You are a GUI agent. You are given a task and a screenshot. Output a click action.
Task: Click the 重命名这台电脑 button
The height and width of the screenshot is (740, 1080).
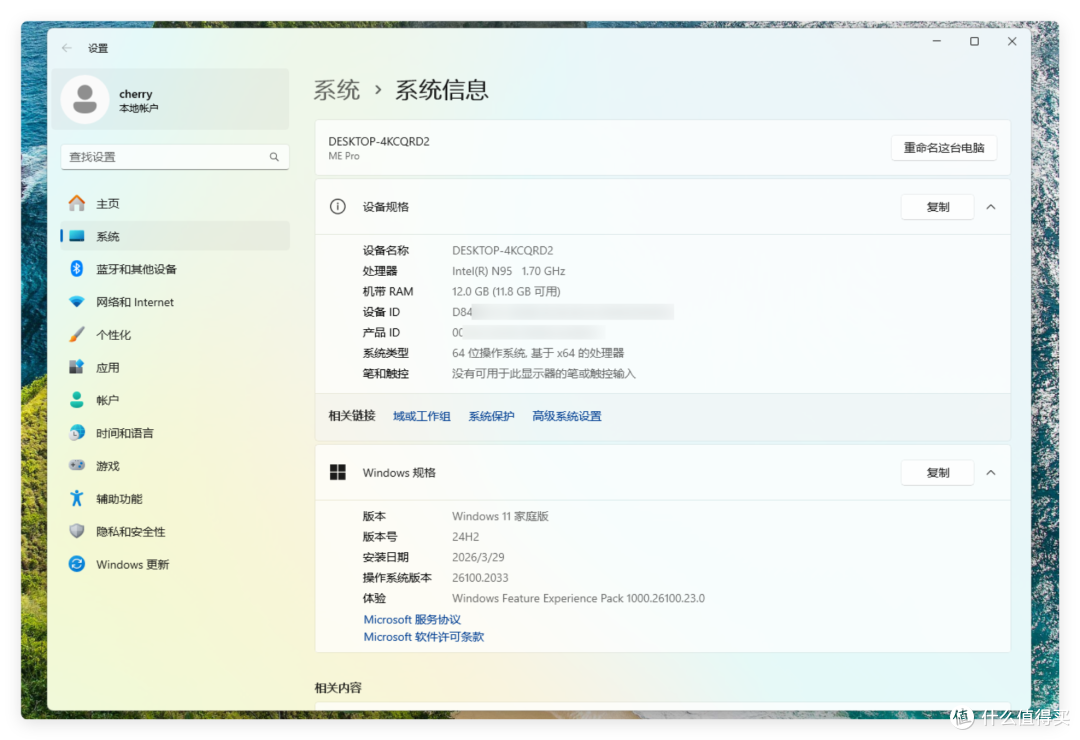[x=944, y=147]
